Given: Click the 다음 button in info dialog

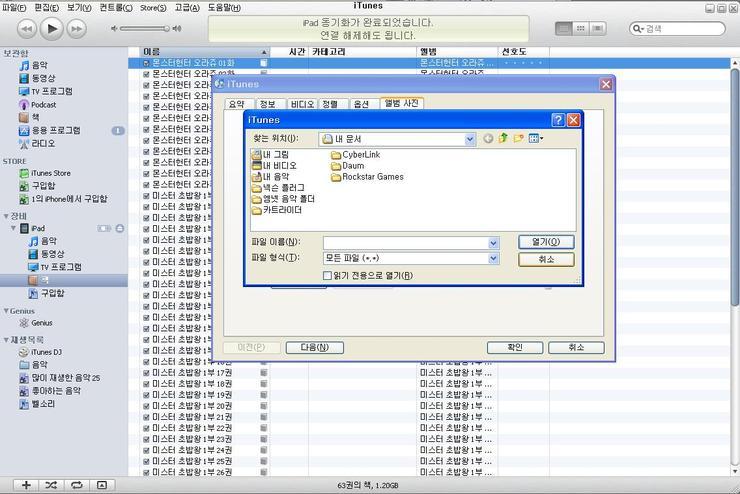Looking at the screenshot, I should point(307,347).
